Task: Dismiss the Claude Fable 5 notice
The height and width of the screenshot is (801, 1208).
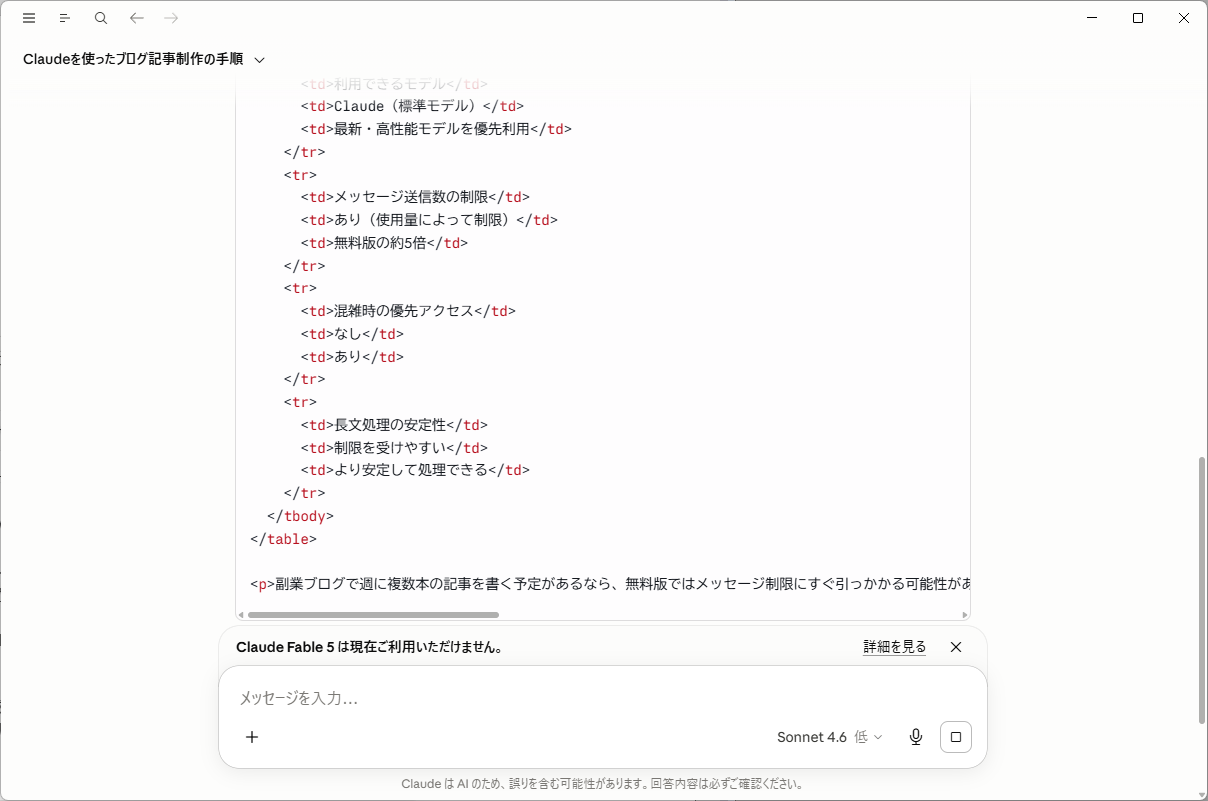Action: 956,647
